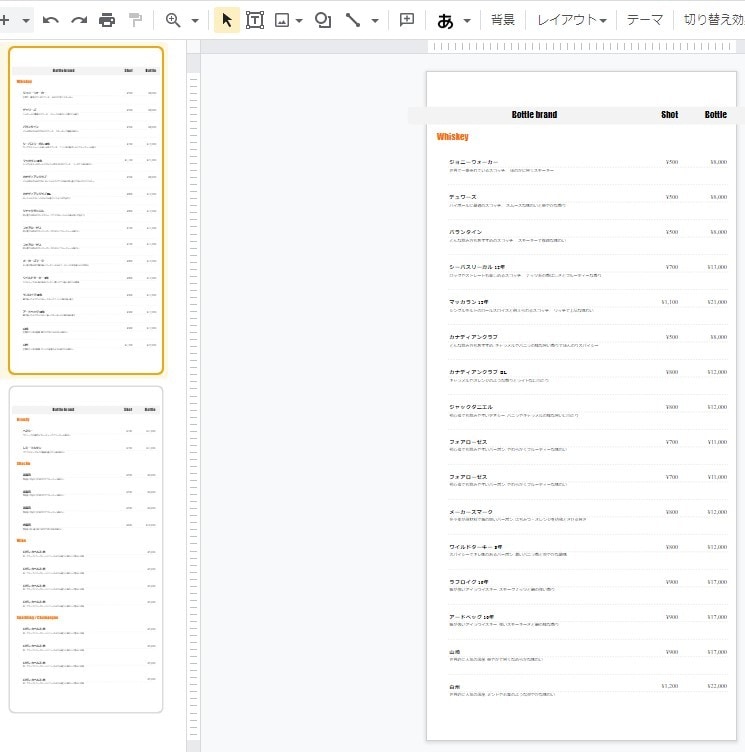Viewport: 745px width, 752px height.
Task: Click the 山崎 item name
Action: tap(454, 652)
